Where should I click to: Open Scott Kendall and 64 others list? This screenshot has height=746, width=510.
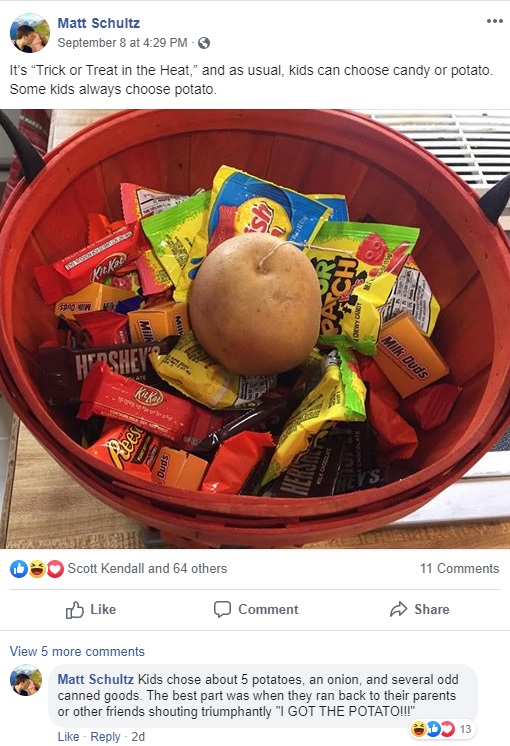[147, 568]
